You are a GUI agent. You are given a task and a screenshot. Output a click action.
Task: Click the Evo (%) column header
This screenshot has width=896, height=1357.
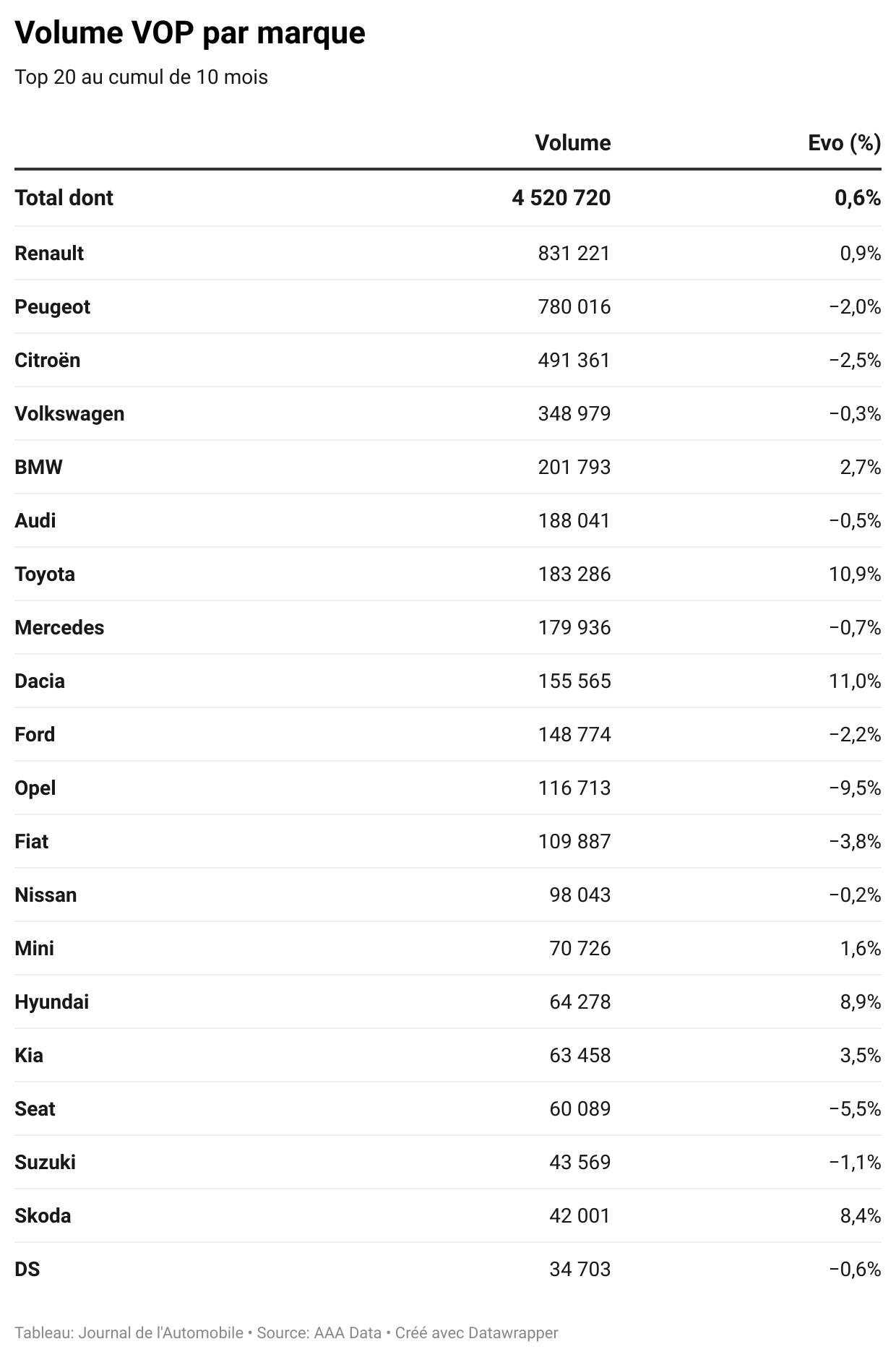pos(844,143)
